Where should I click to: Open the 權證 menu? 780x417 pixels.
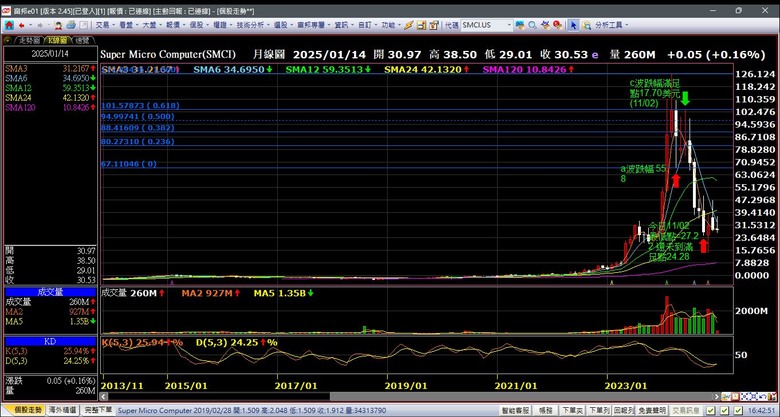coord(223,25)
